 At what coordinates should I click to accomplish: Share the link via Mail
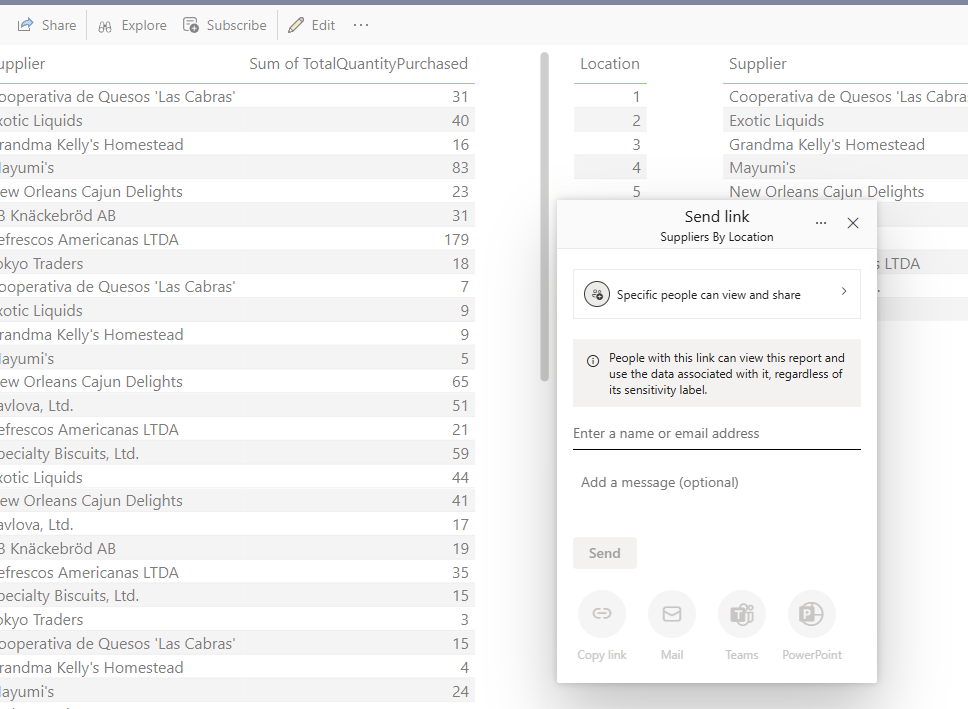click(671, 614)
